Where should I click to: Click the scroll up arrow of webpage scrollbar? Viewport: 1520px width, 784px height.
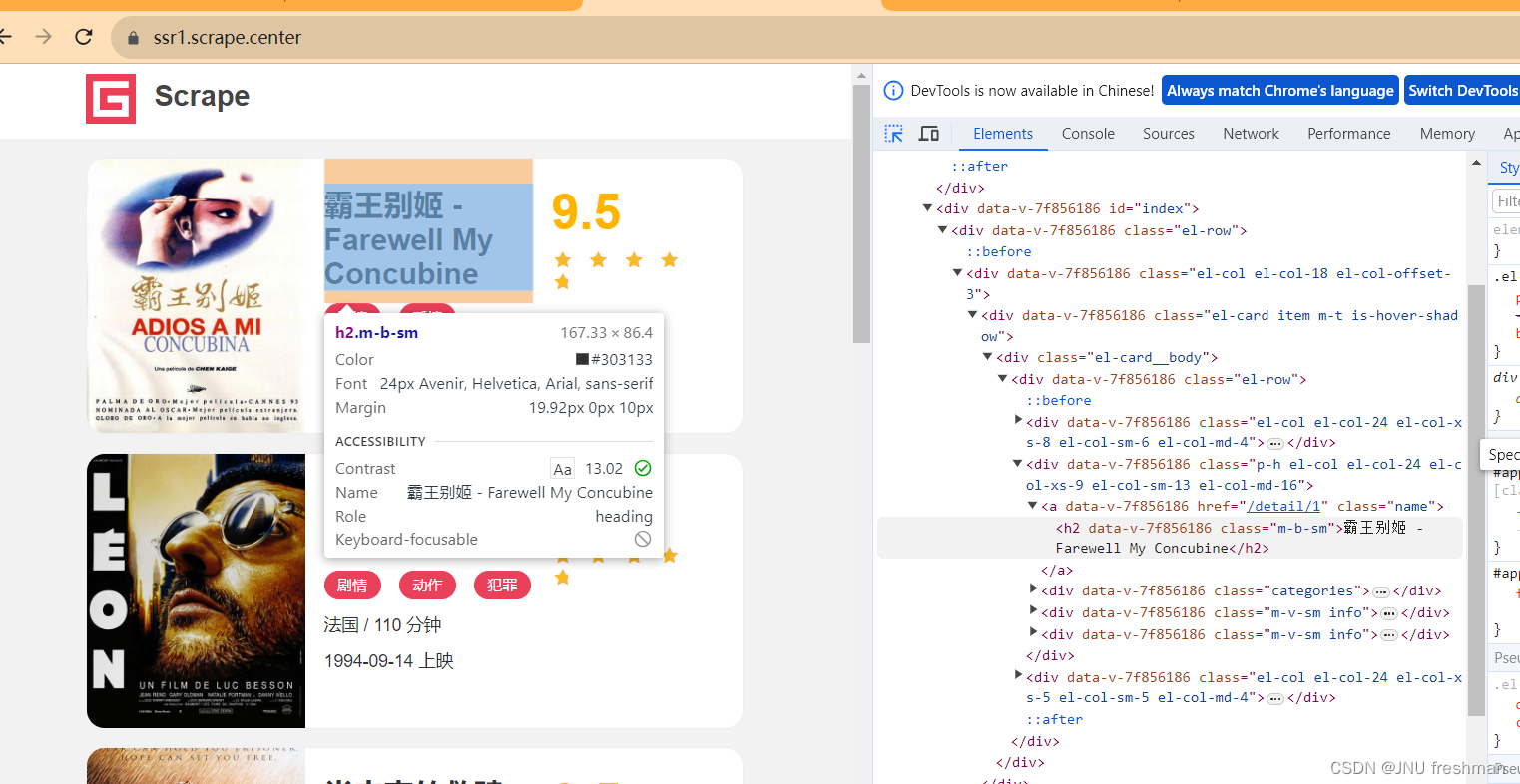tap(861, 74)
